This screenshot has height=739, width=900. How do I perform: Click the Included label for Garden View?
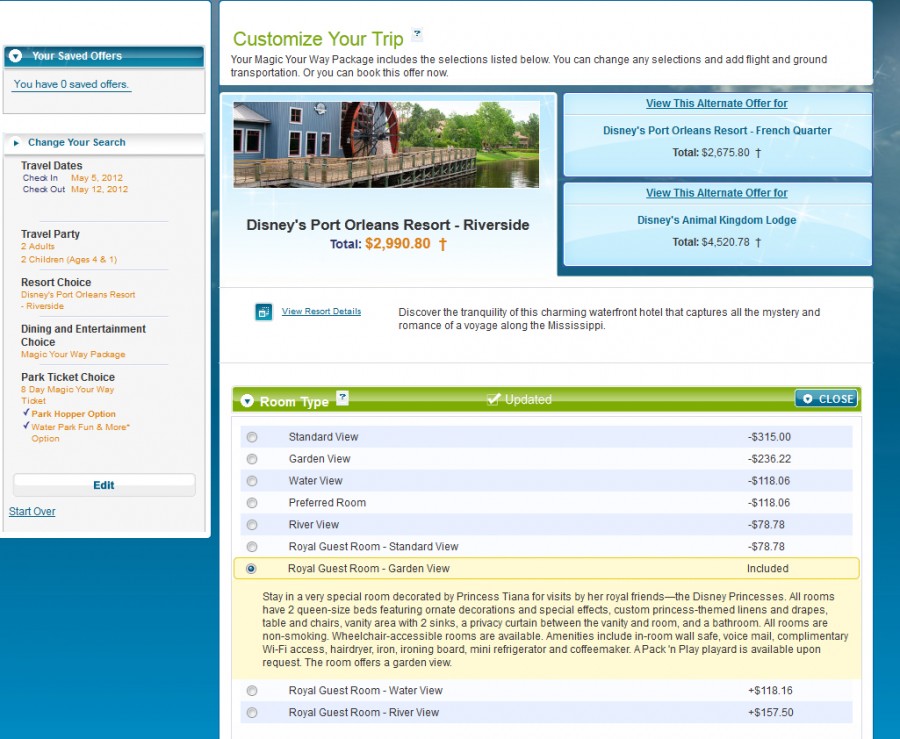tap(767, 569)
